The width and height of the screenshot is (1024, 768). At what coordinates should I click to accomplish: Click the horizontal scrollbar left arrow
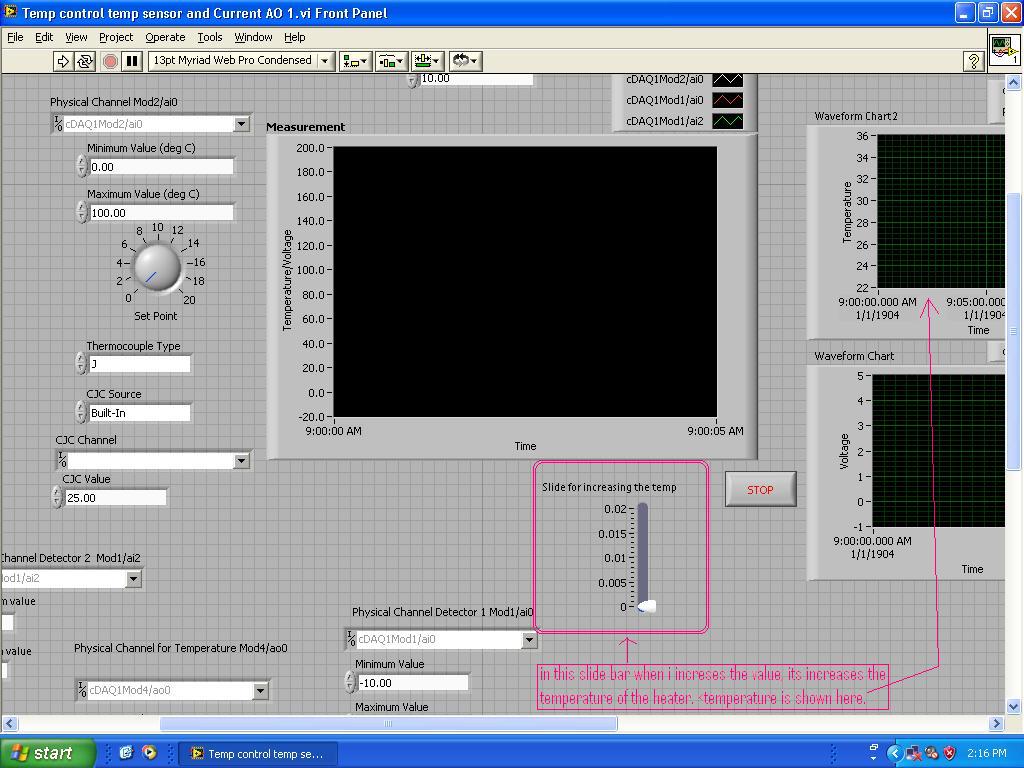pyautogui.click(x=10, y=724)
